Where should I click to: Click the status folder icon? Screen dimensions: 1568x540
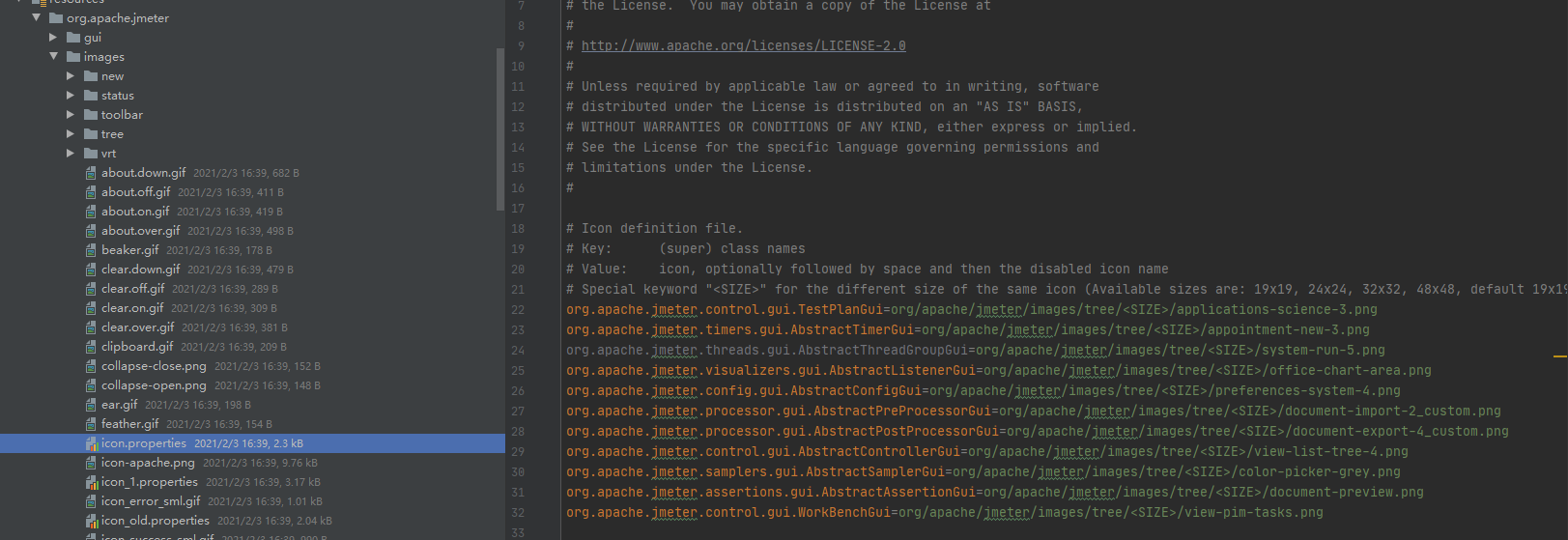[91, 95]
